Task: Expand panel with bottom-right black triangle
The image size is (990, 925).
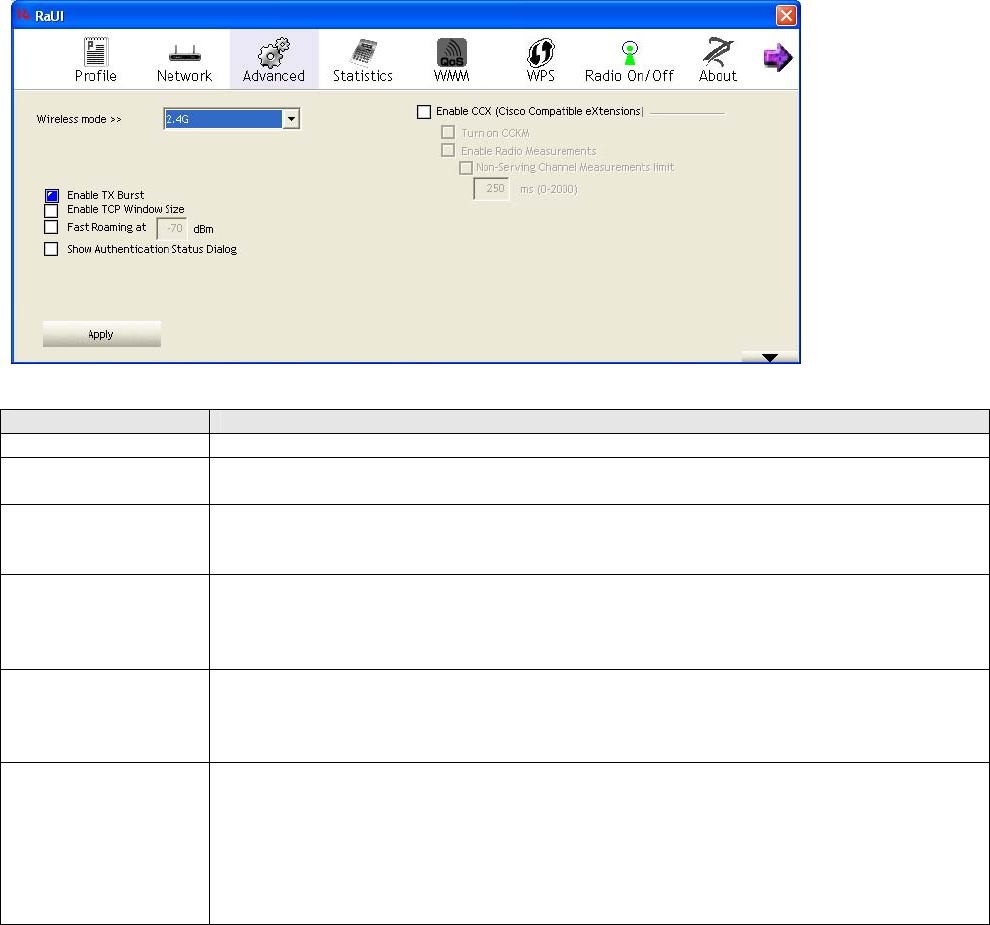Action: [x=769, y=357]
